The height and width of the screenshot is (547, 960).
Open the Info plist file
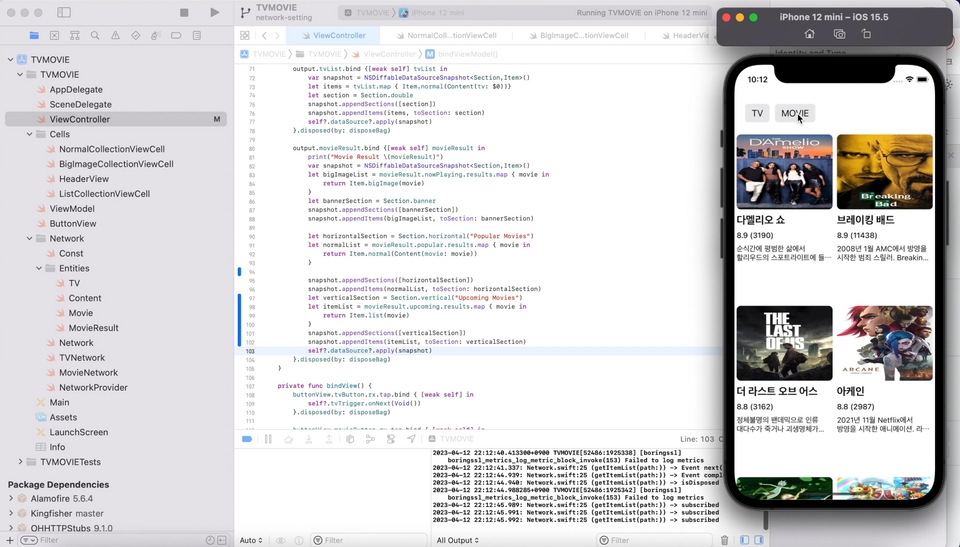coord(57,447)
